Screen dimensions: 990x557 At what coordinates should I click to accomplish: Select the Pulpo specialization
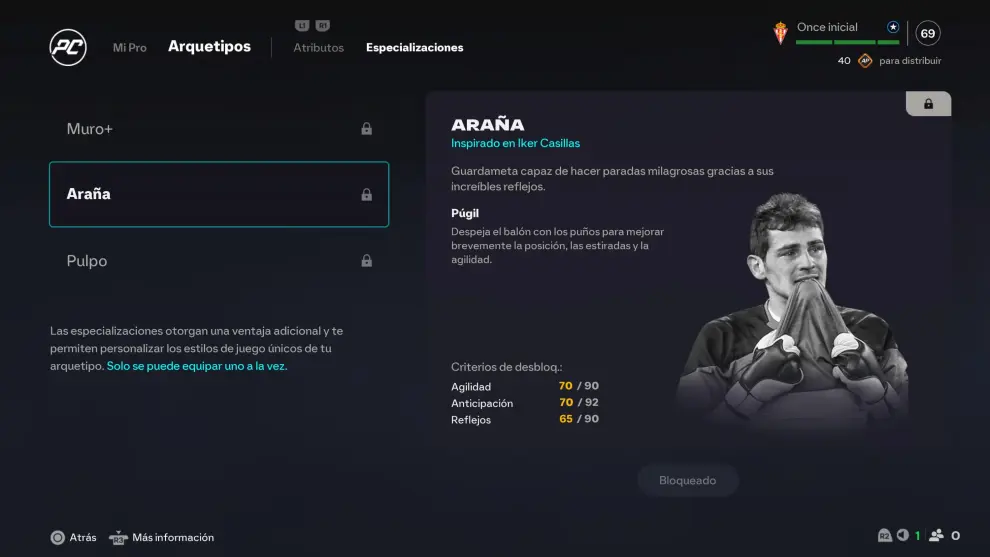click(x=219, y=260)
